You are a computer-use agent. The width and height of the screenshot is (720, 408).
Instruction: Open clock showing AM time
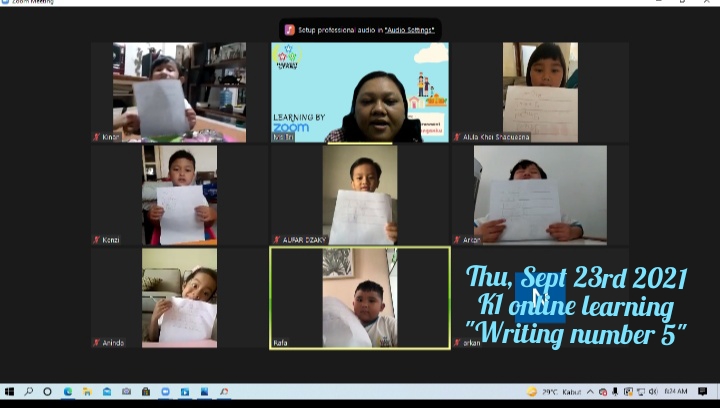pos(676,391)
